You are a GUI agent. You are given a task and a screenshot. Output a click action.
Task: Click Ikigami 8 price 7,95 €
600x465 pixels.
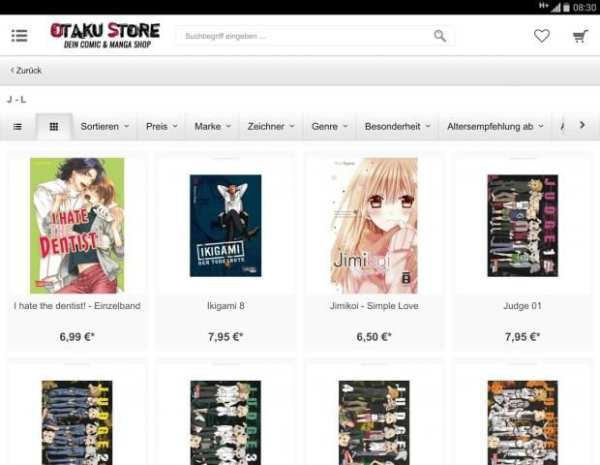pos(225,337)
